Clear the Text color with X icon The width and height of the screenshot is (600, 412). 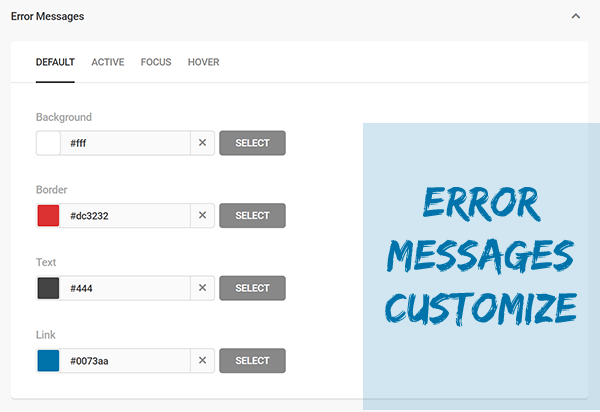pyautogui.click(x=202, y=288)
